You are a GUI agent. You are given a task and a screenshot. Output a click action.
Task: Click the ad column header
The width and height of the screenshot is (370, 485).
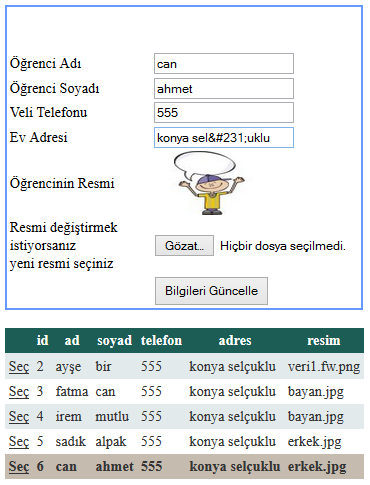click(72, 340)
